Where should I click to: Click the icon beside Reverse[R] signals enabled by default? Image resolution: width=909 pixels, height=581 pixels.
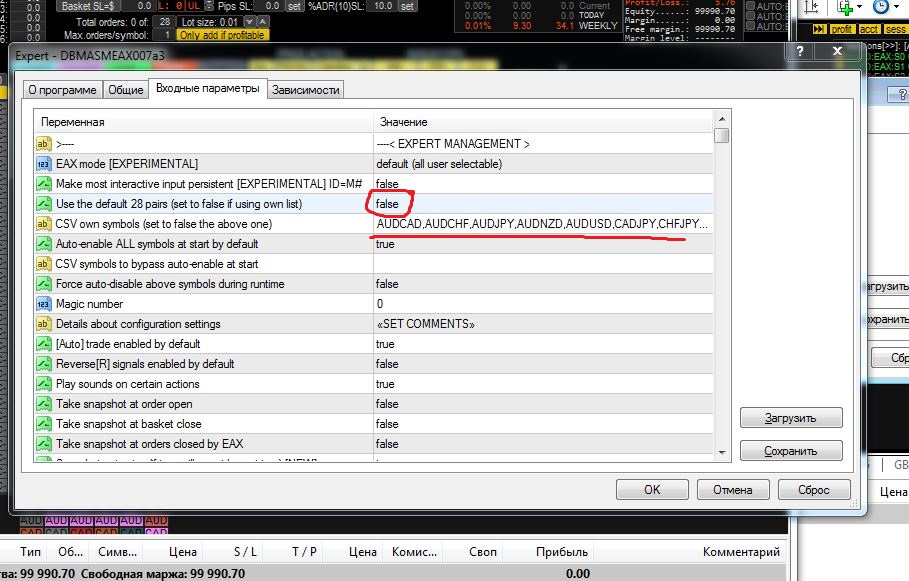43,364
